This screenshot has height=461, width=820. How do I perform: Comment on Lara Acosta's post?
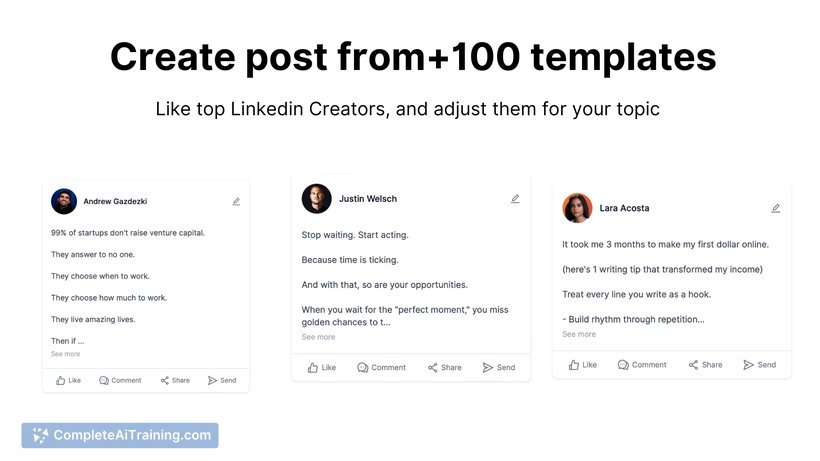coord(642,365)
